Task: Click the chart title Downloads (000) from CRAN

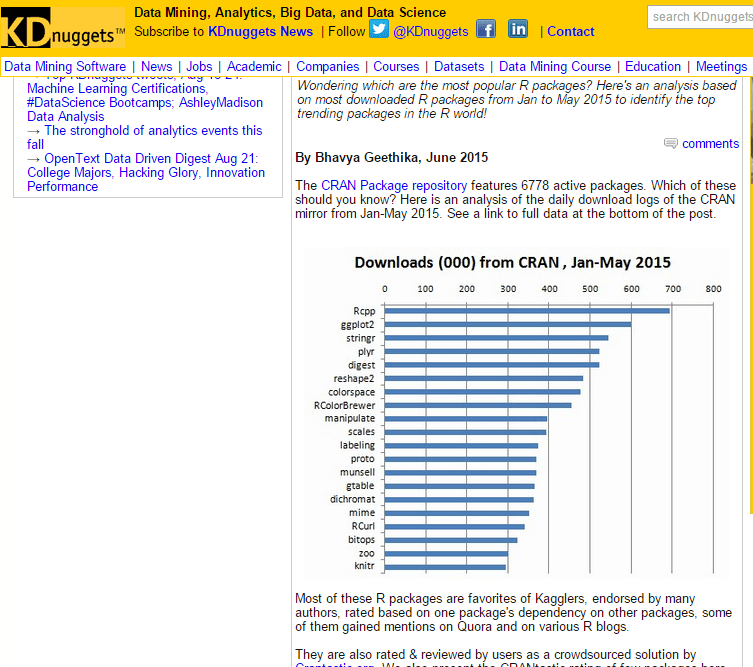Action: 512,263
